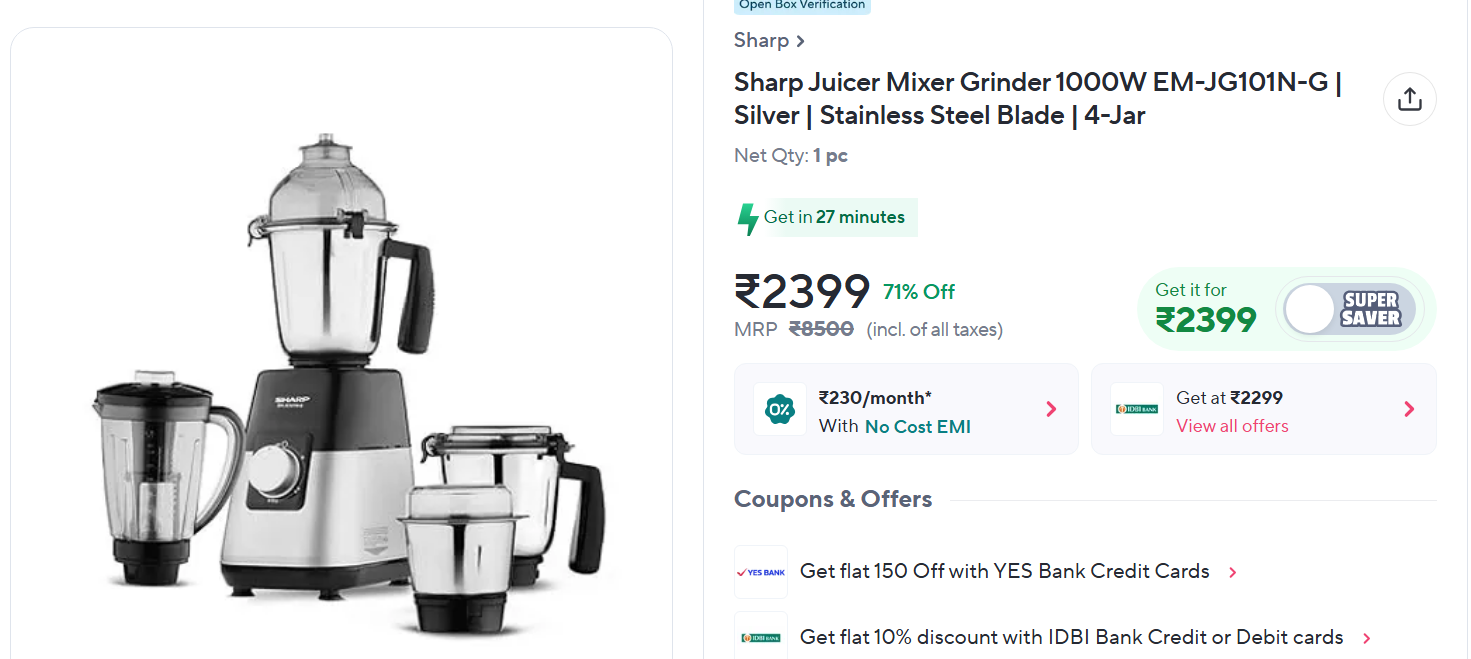Click the IDBI Bank logo in offers card

1136,409
